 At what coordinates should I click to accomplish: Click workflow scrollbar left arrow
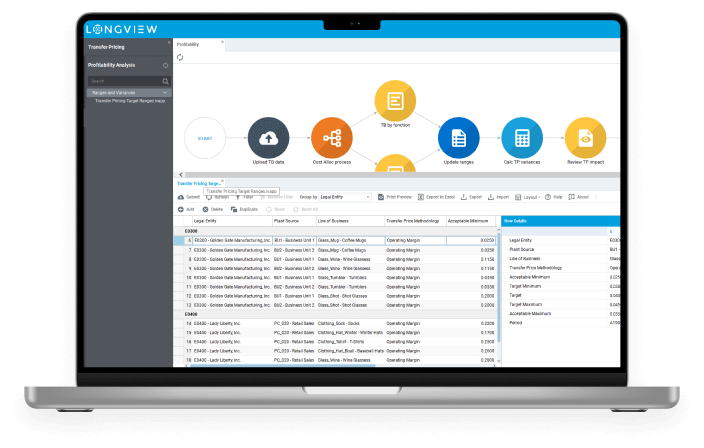(181, 175)
